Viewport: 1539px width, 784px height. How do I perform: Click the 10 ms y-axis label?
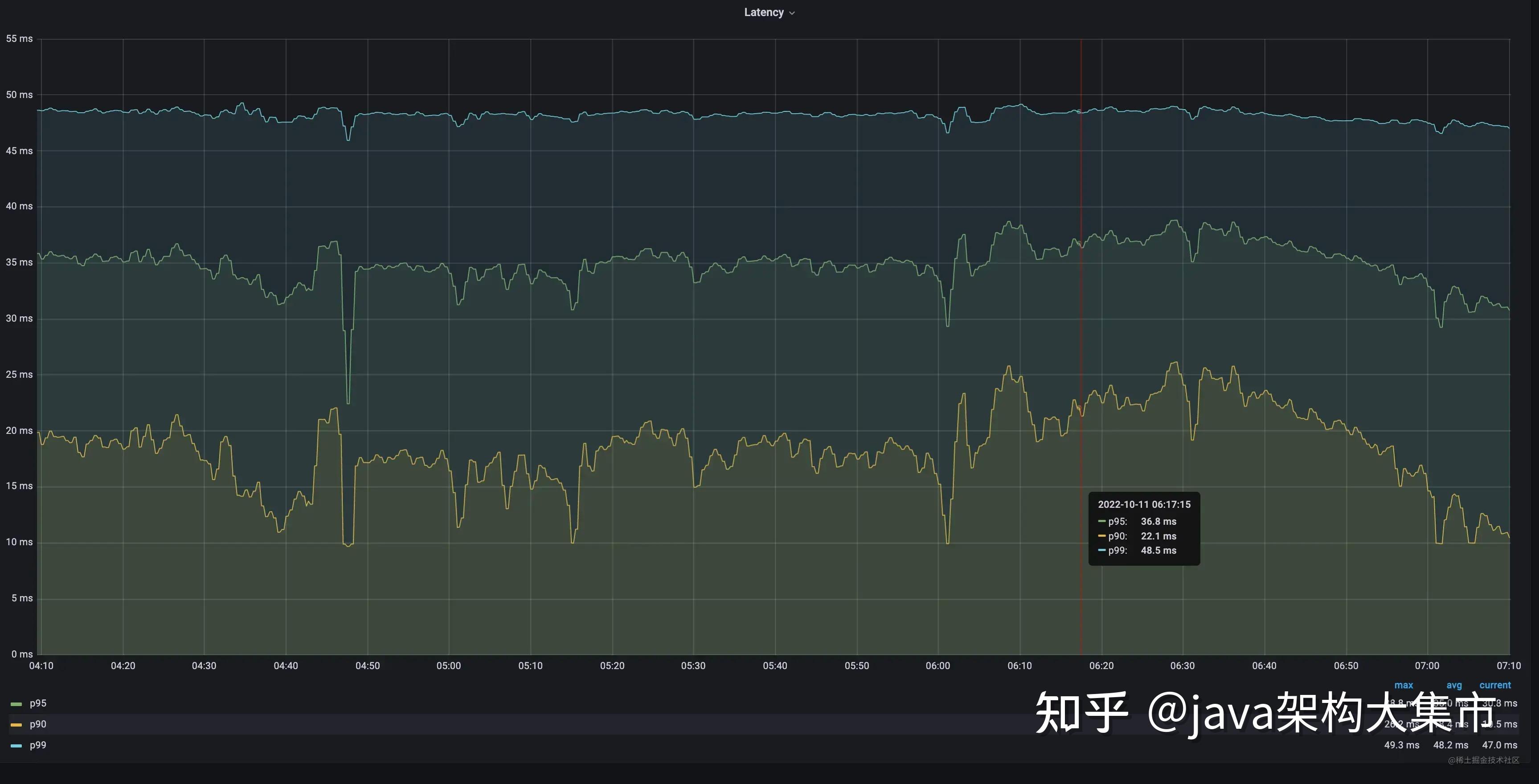click(x=19, y=542)
